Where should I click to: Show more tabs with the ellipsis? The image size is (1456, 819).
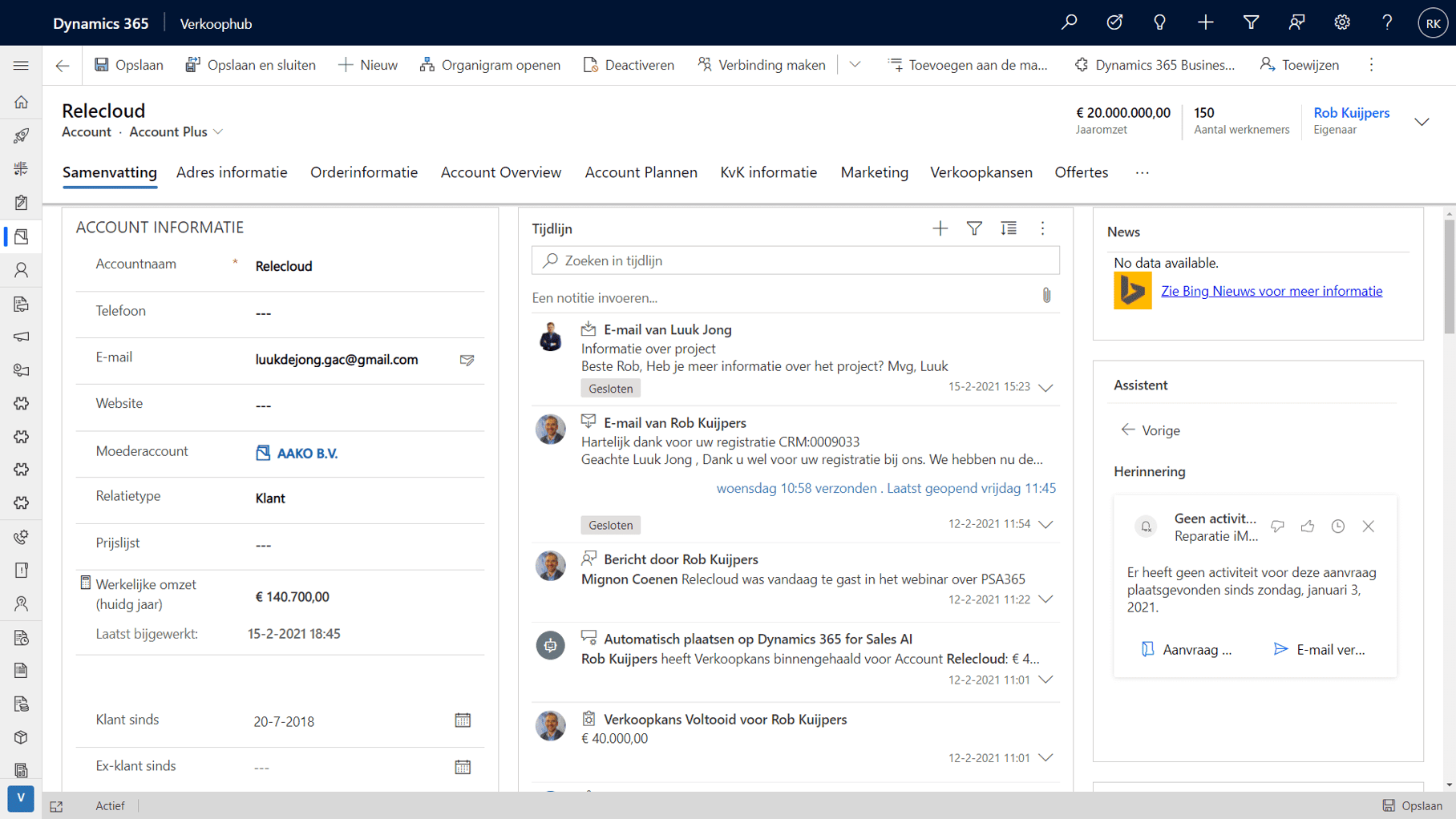(1142, 172)
